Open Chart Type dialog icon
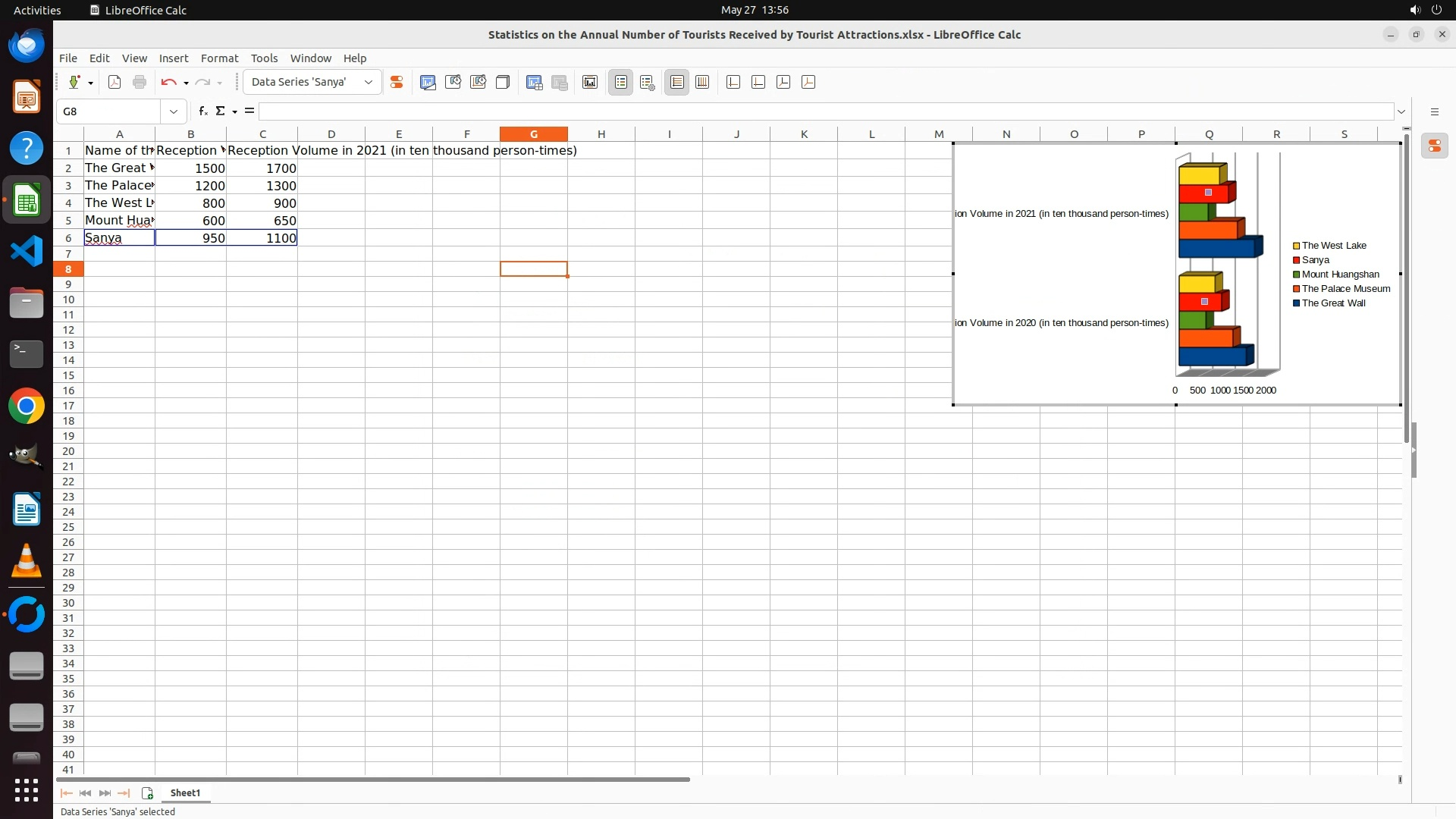Screen dimensions: 1456x819 (x=428, y=82)
